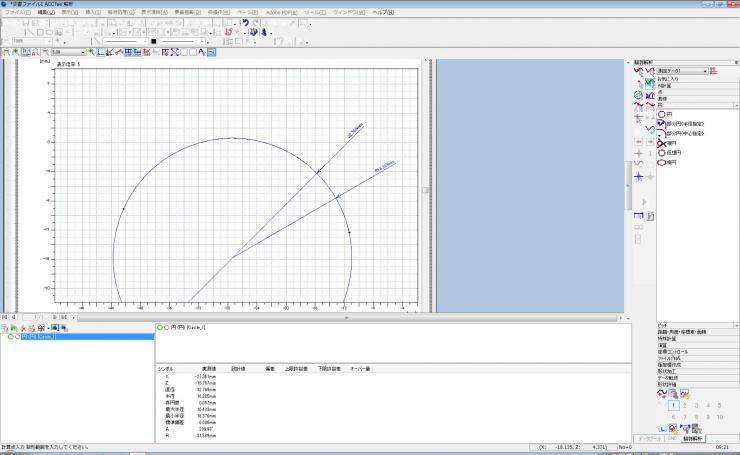Screen dimensions: 740x455
Task: Collapse the 円 category dropdown arrow
Action: (736, 105)
